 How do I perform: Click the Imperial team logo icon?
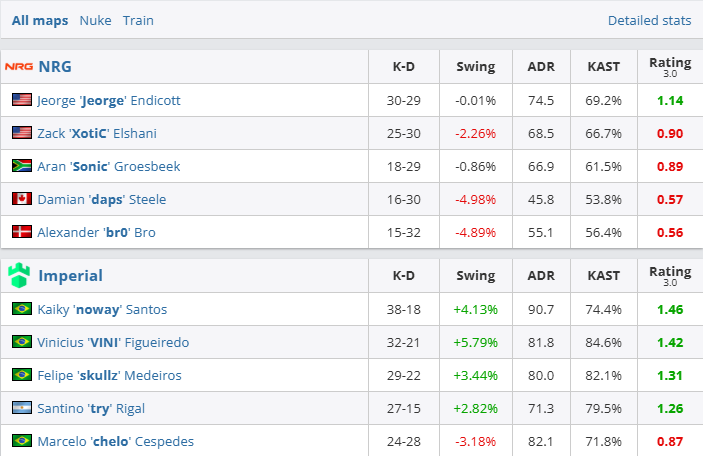point(19,275)
